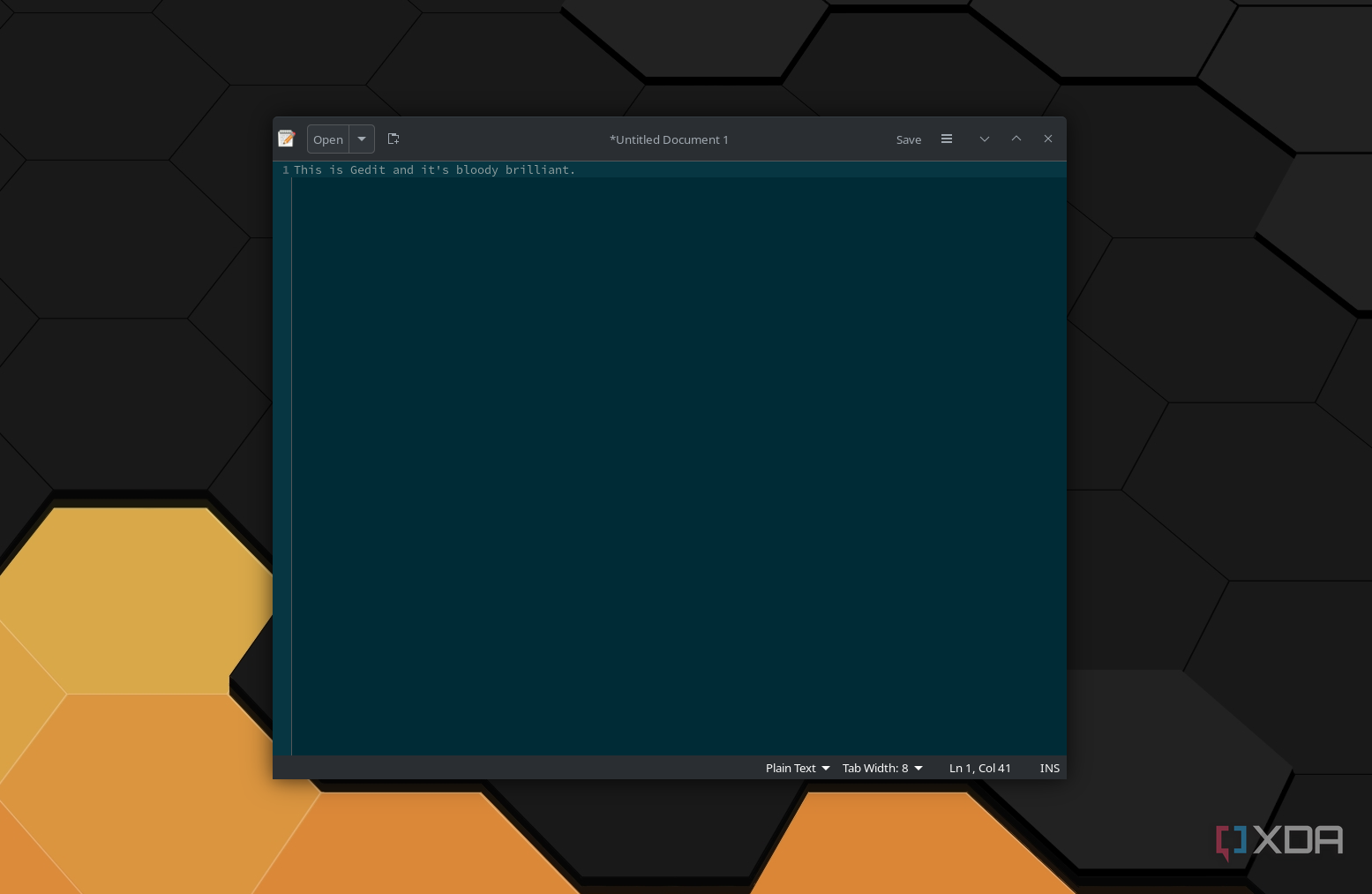Maximize the Gedit window
The height and width of the screenshot is (894, 1372).
(x=1016, y=139)
